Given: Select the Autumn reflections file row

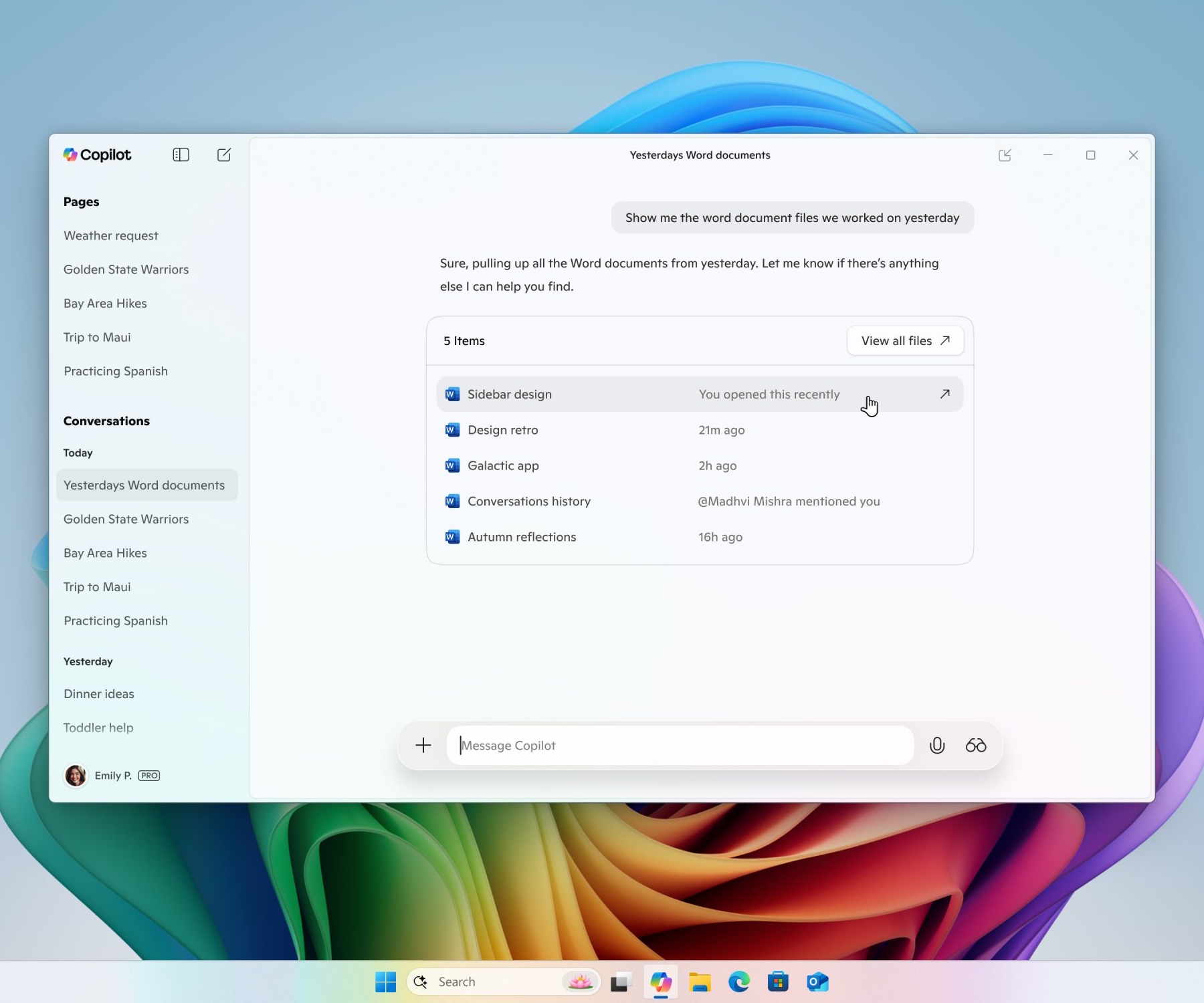Looking at the screenshot, I should [x=522, y=536].
